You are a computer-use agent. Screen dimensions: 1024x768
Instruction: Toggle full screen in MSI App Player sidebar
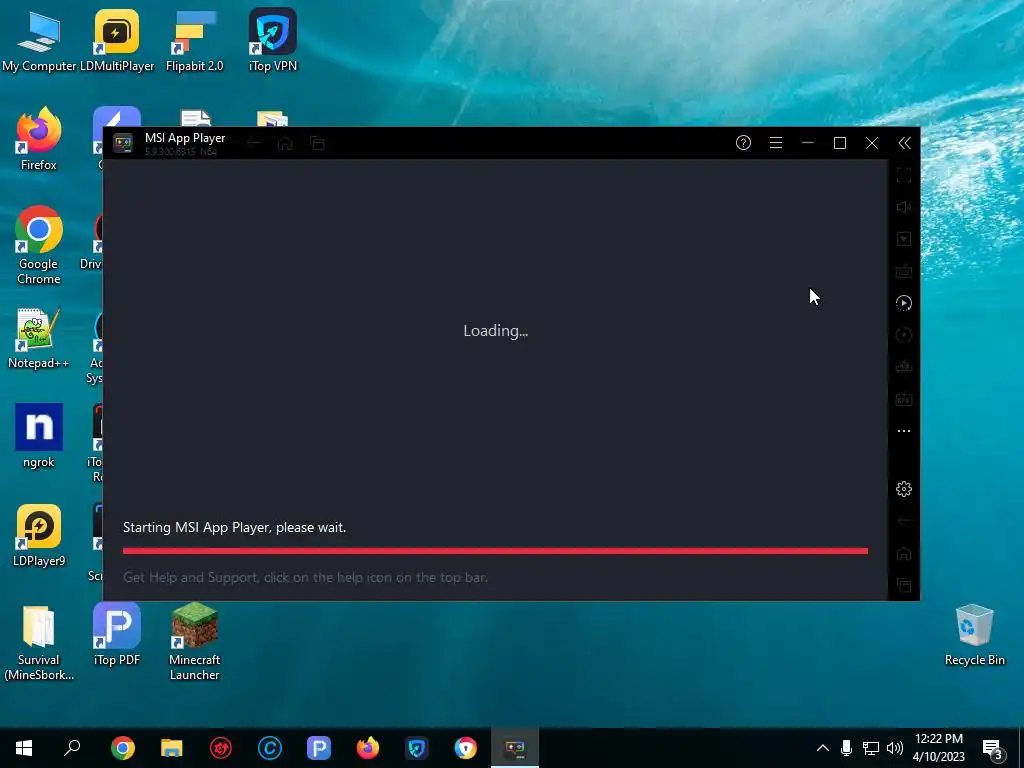(x=904, y=175)
